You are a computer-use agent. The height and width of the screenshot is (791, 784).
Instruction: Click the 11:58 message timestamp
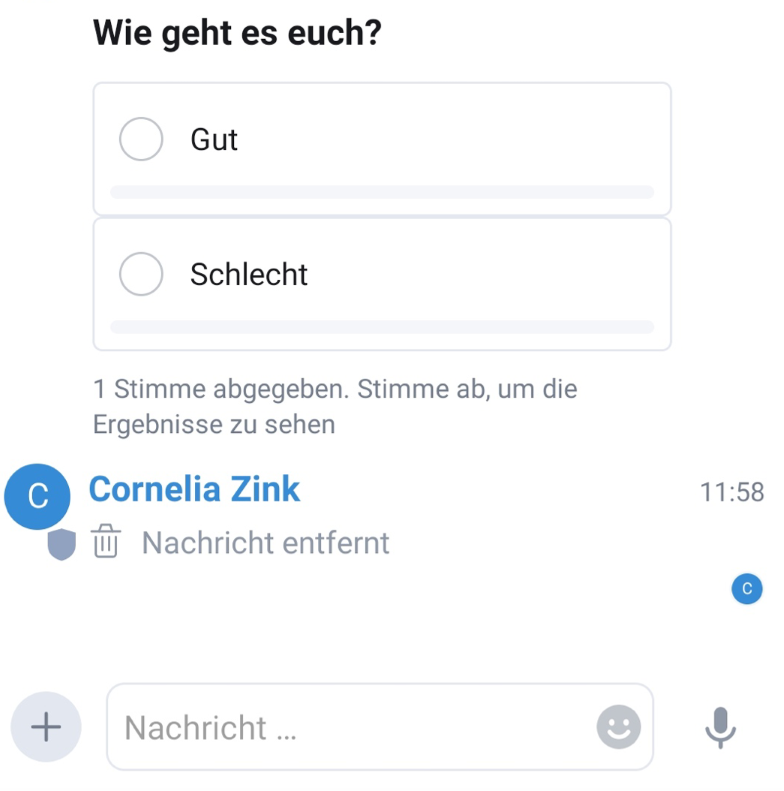pyautogui.click(x=731, y=492)
